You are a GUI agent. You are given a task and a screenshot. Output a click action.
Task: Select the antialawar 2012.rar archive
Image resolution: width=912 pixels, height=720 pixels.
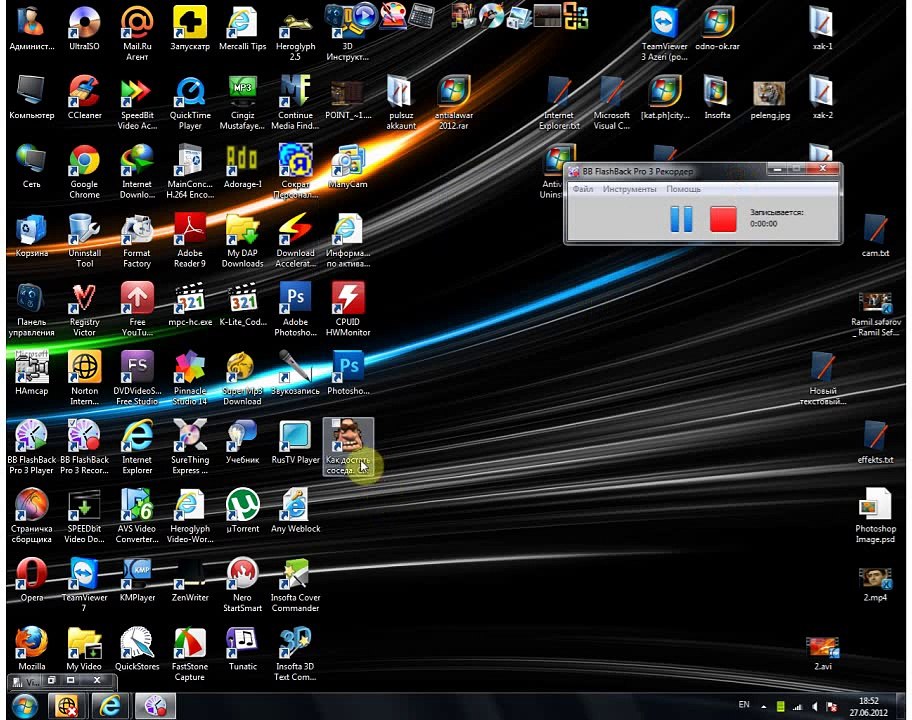click(x=454, y=104)
